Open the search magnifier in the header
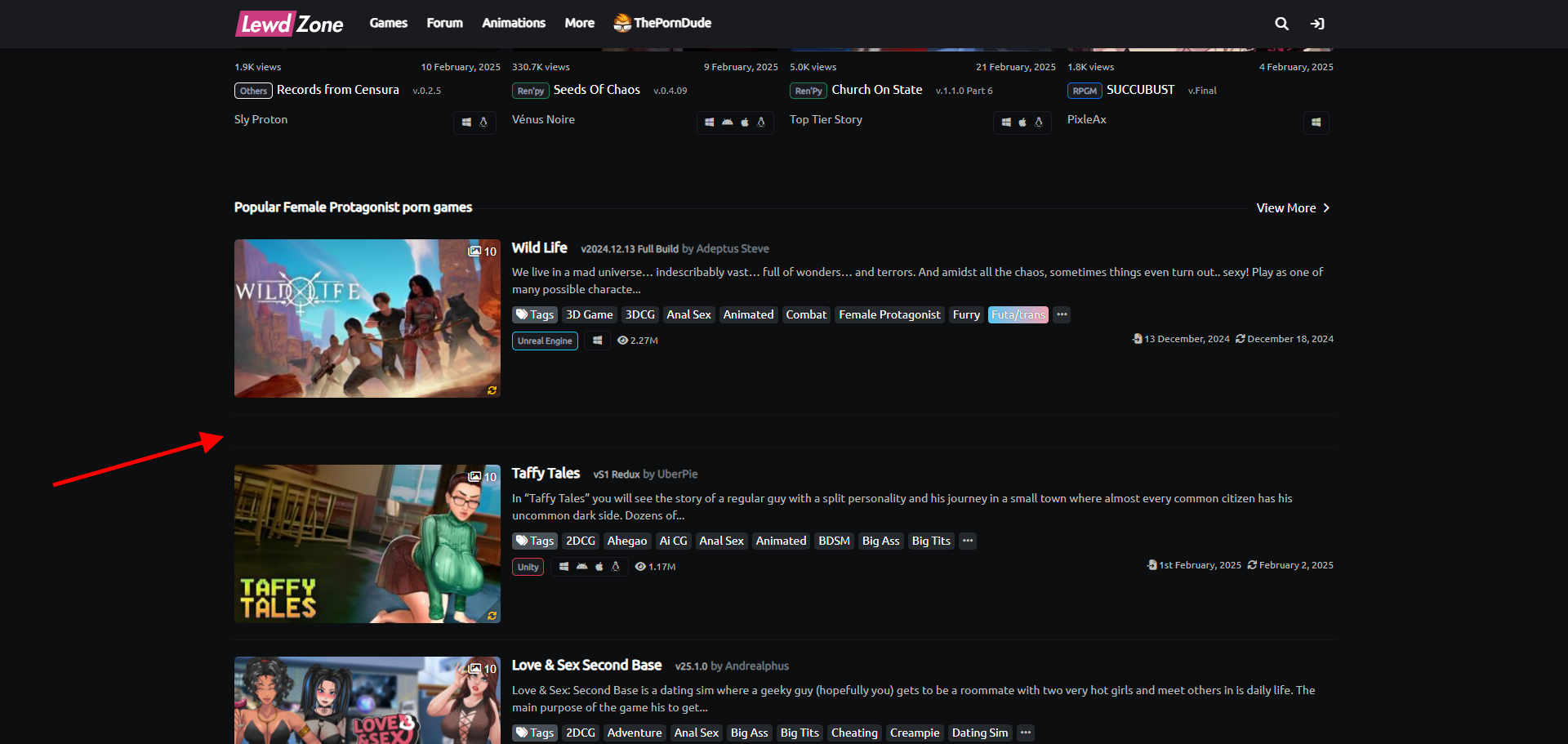Viewport: 1568px width, 744px height. [1281, 24]
